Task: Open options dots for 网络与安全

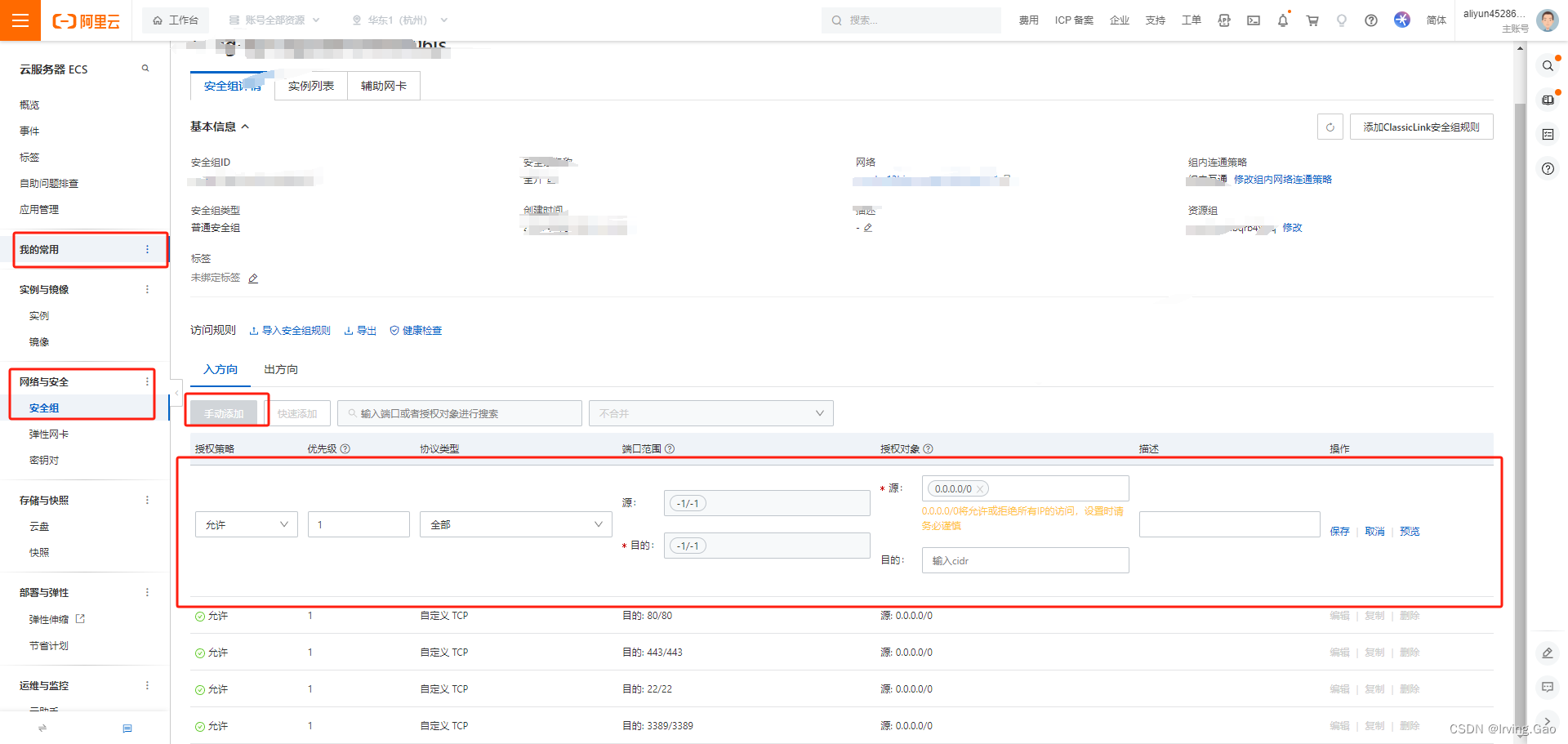Action: click(147, 381)
